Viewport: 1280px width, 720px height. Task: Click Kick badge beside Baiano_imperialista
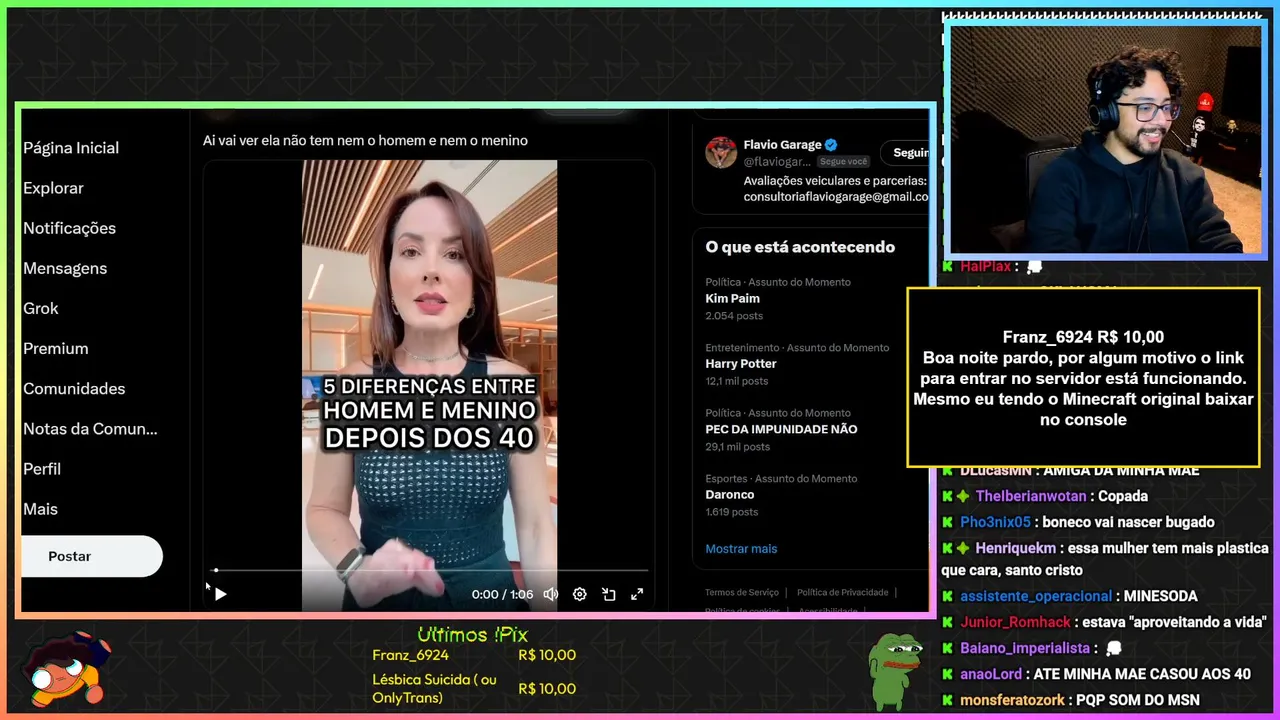[947, 648]
